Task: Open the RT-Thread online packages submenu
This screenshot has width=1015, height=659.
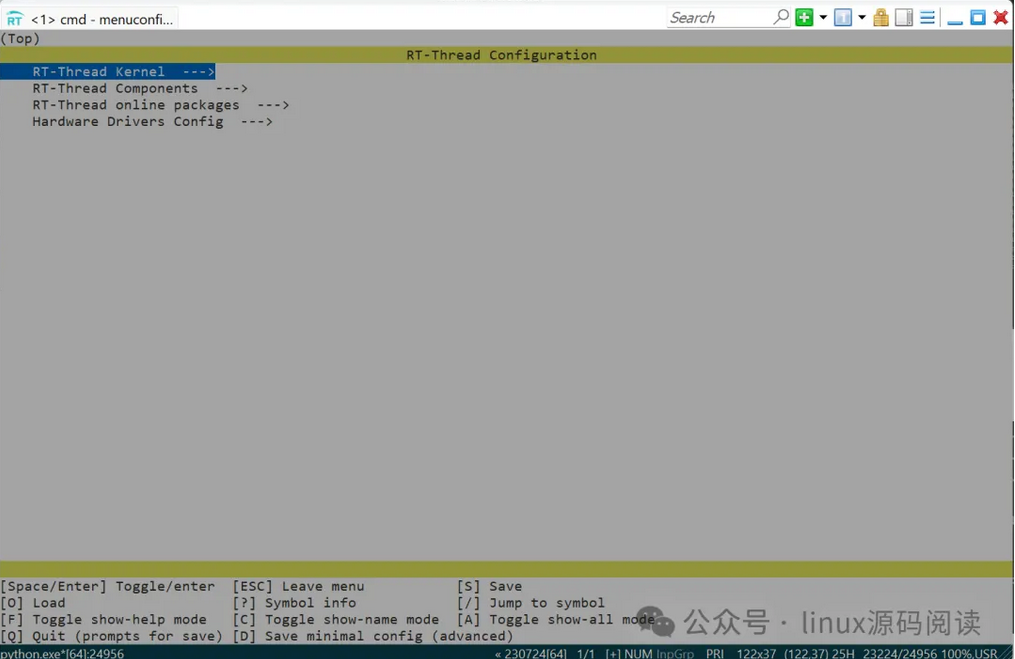Action: point(161,105)
